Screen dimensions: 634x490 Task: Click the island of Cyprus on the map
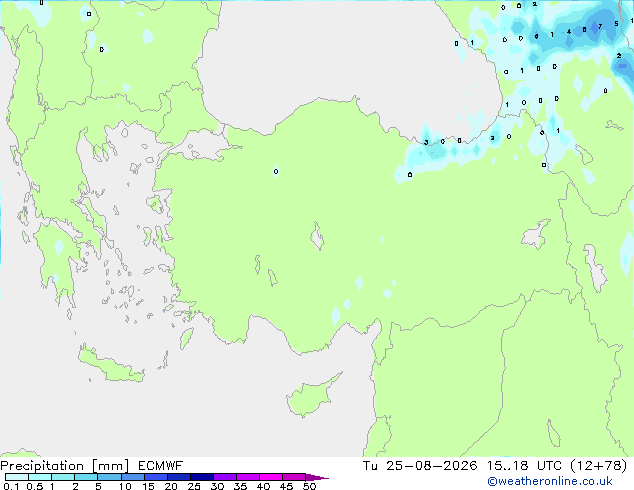pyautogui.click(x=311, y=396)
